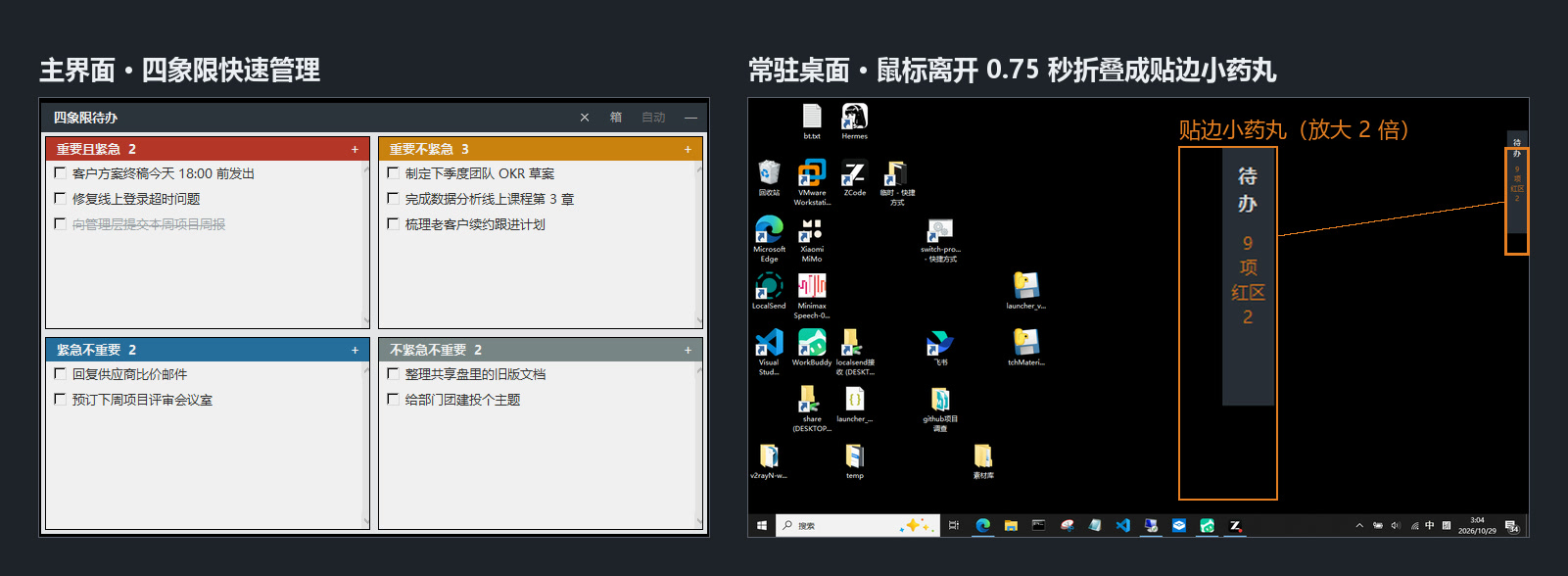The width and height of the screenshot is (1568, 576).
Task: Click the collapsed 待办 pill at screen edge
Action: (1517, 183)
